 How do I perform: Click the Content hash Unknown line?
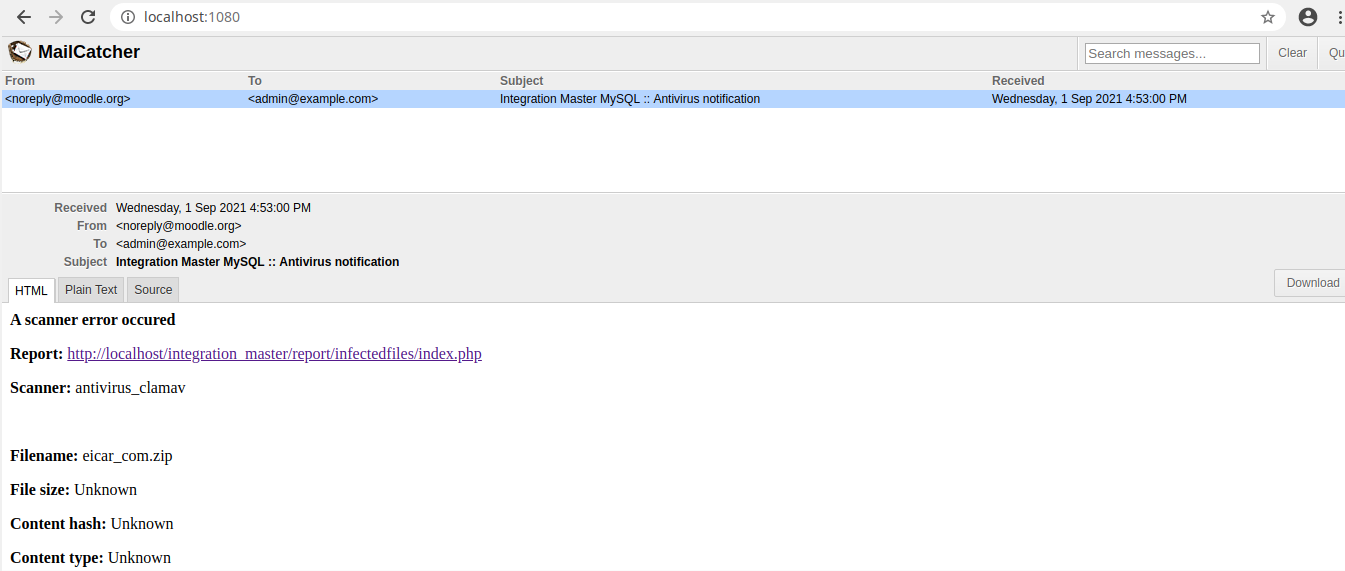click(92, 524)
